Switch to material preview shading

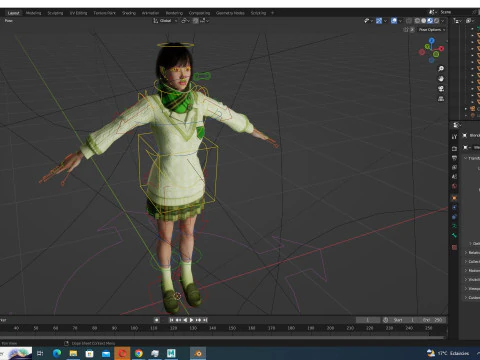tap(430, 21)
